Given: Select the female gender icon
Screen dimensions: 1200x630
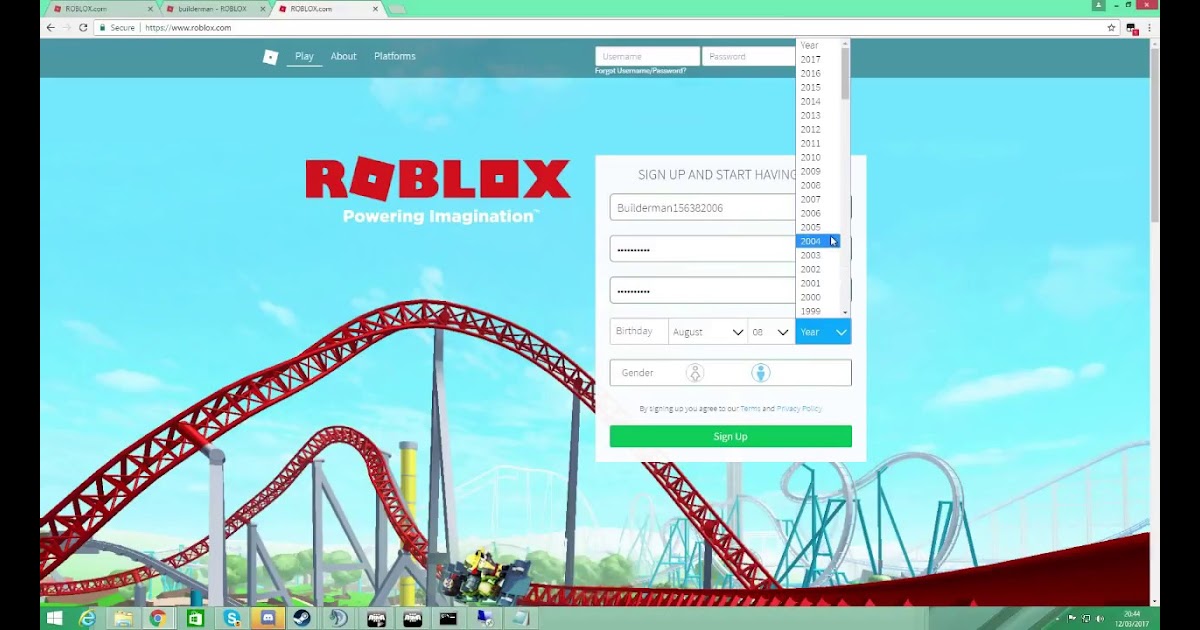Looking at the screenshot, I should pos(695,373).
